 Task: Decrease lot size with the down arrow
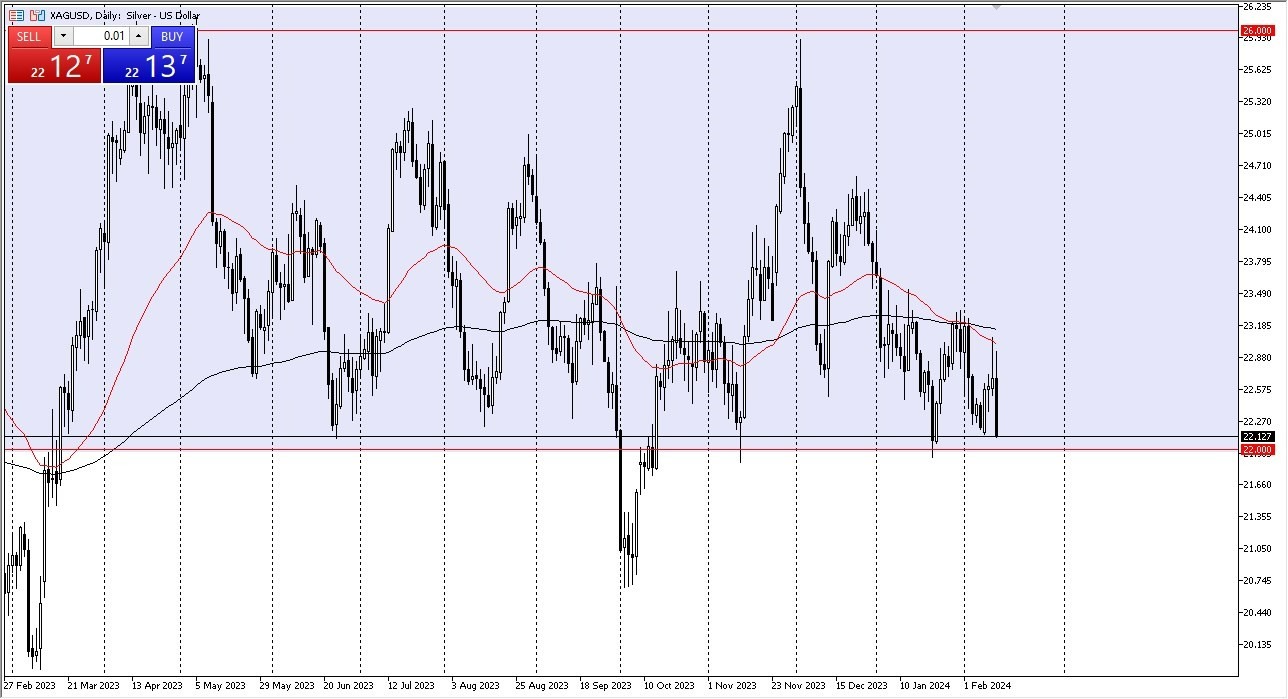click(63, 36)
